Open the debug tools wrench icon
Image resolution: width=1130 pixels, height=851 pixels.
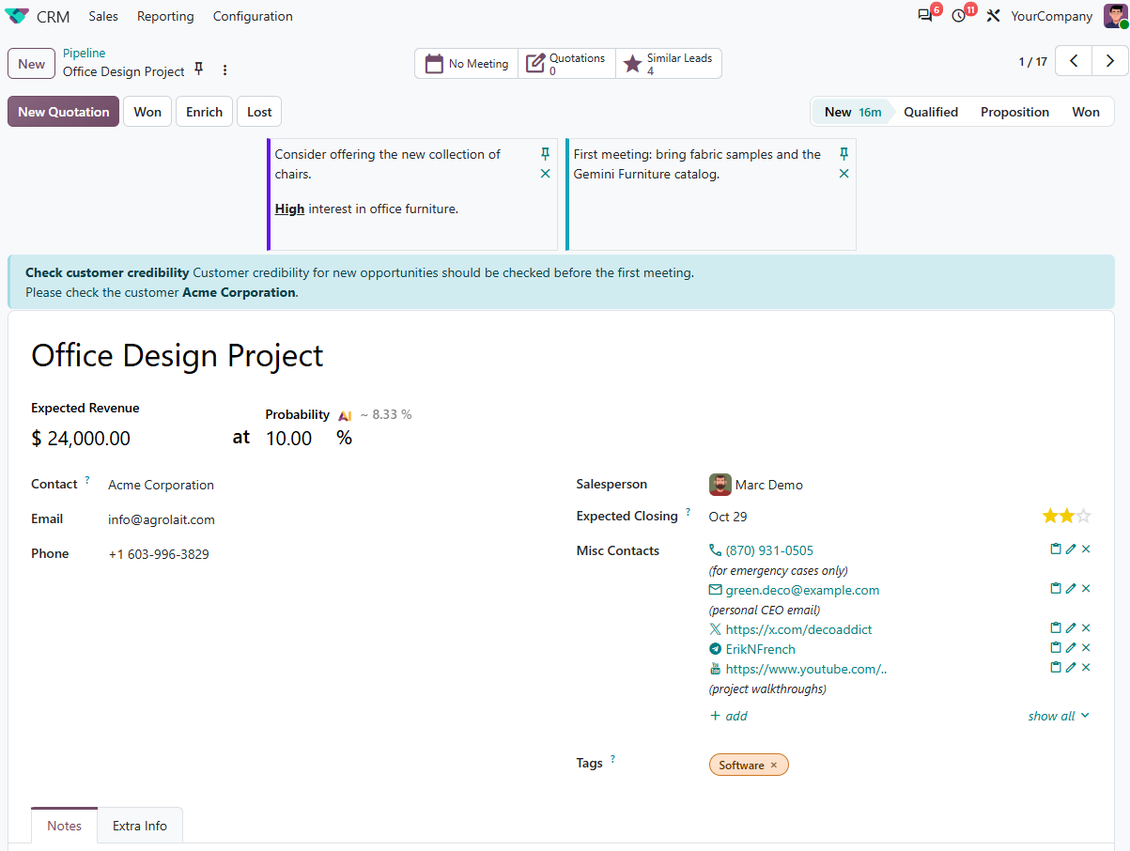pos(993,16)
